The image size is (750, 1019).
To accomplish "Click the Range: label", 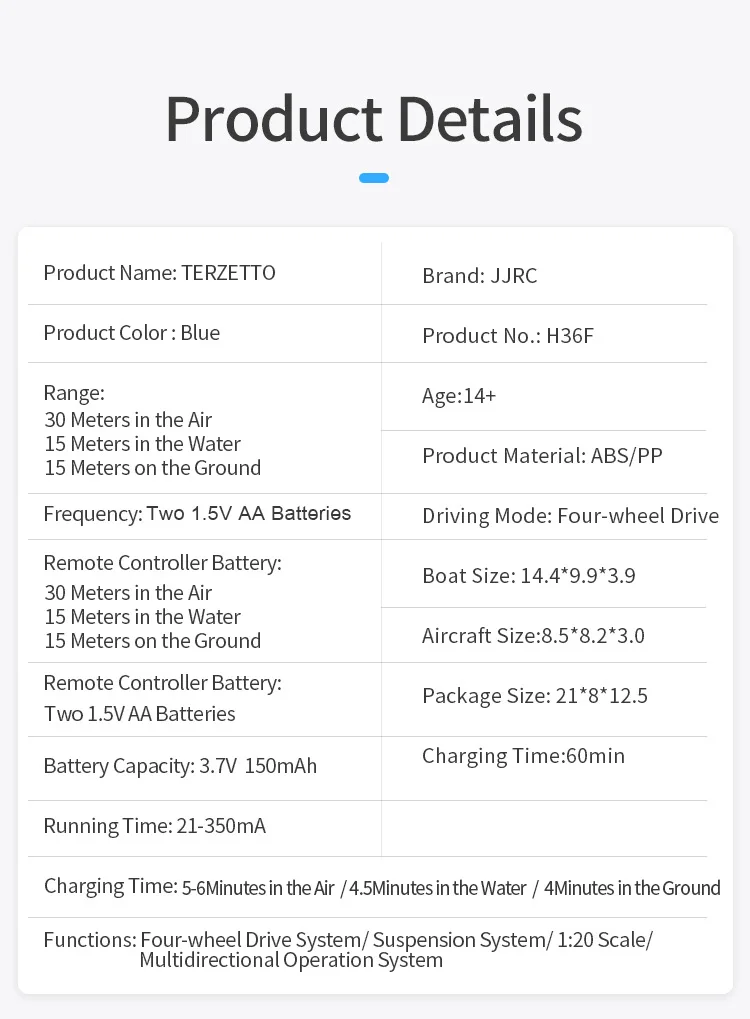I will point(74,393).
